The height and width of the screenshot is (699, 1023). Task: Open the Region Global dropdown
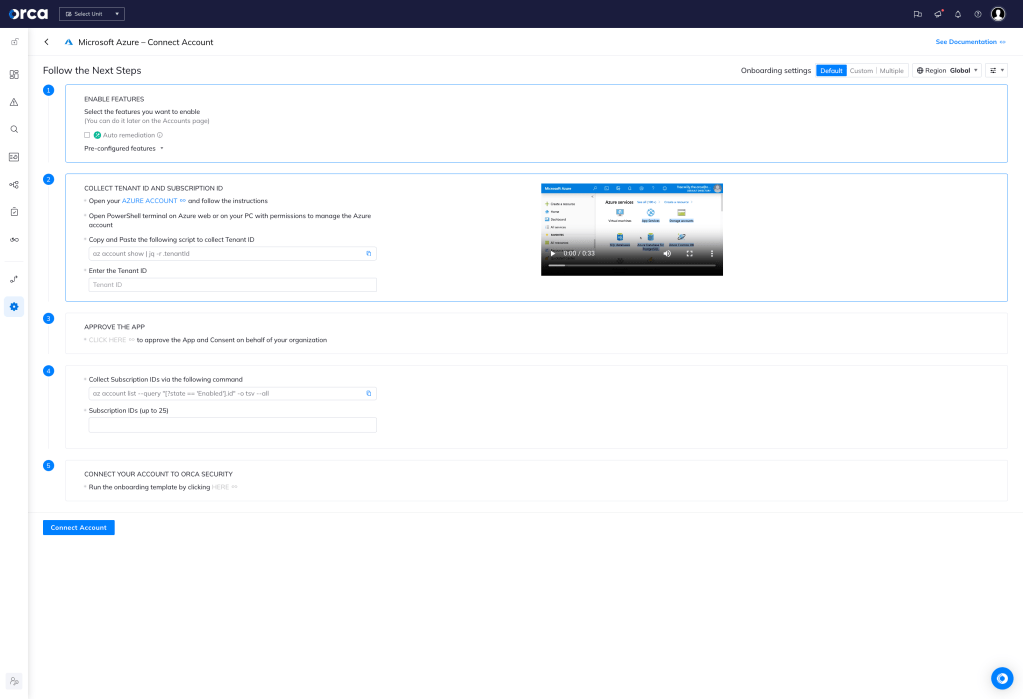point(946,70)
